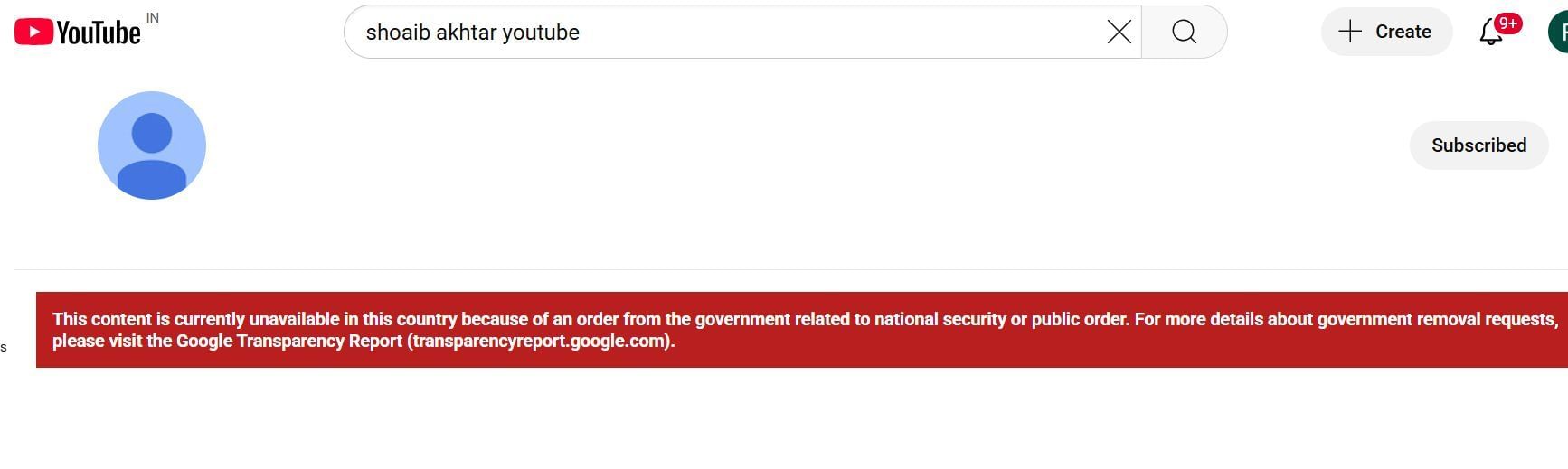Screen dimensions: 1568x469
Task: Toggle the Subscribed button
Action: (x=1478, y=145)
